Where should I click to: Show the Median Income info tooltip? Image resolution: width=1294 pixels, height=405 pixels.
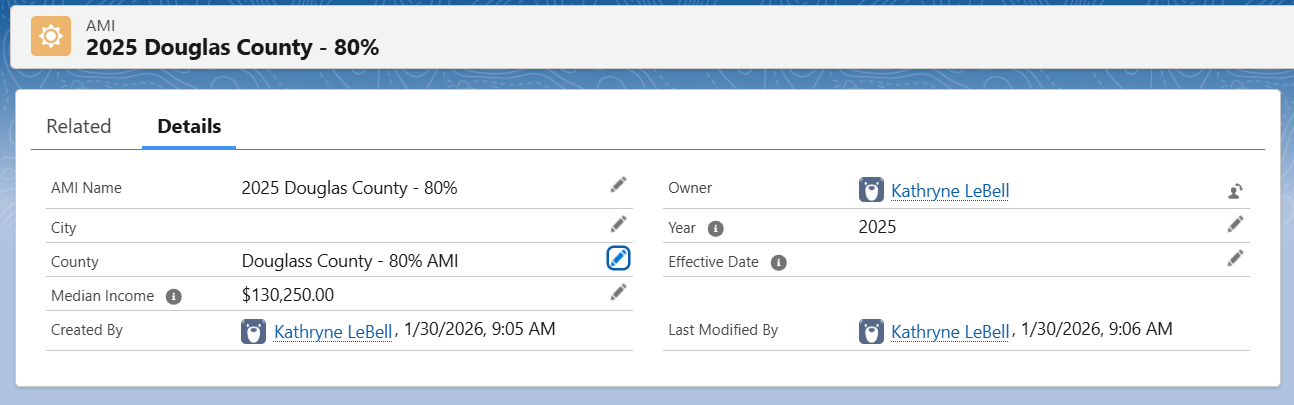click(174, 297)
